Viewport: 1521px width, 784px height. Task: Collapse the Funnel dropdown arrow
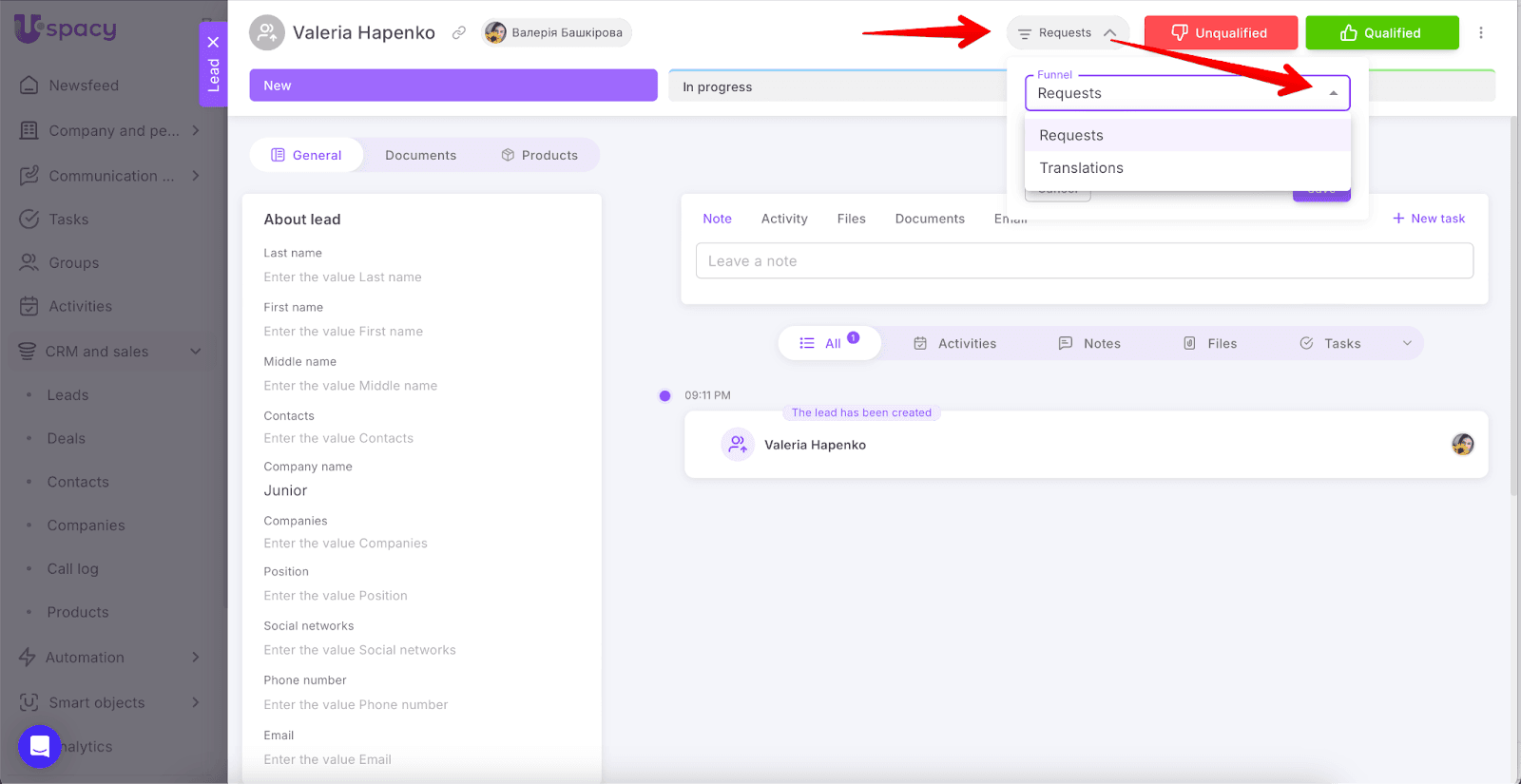pyautogui.click(x=1333, y=93)
